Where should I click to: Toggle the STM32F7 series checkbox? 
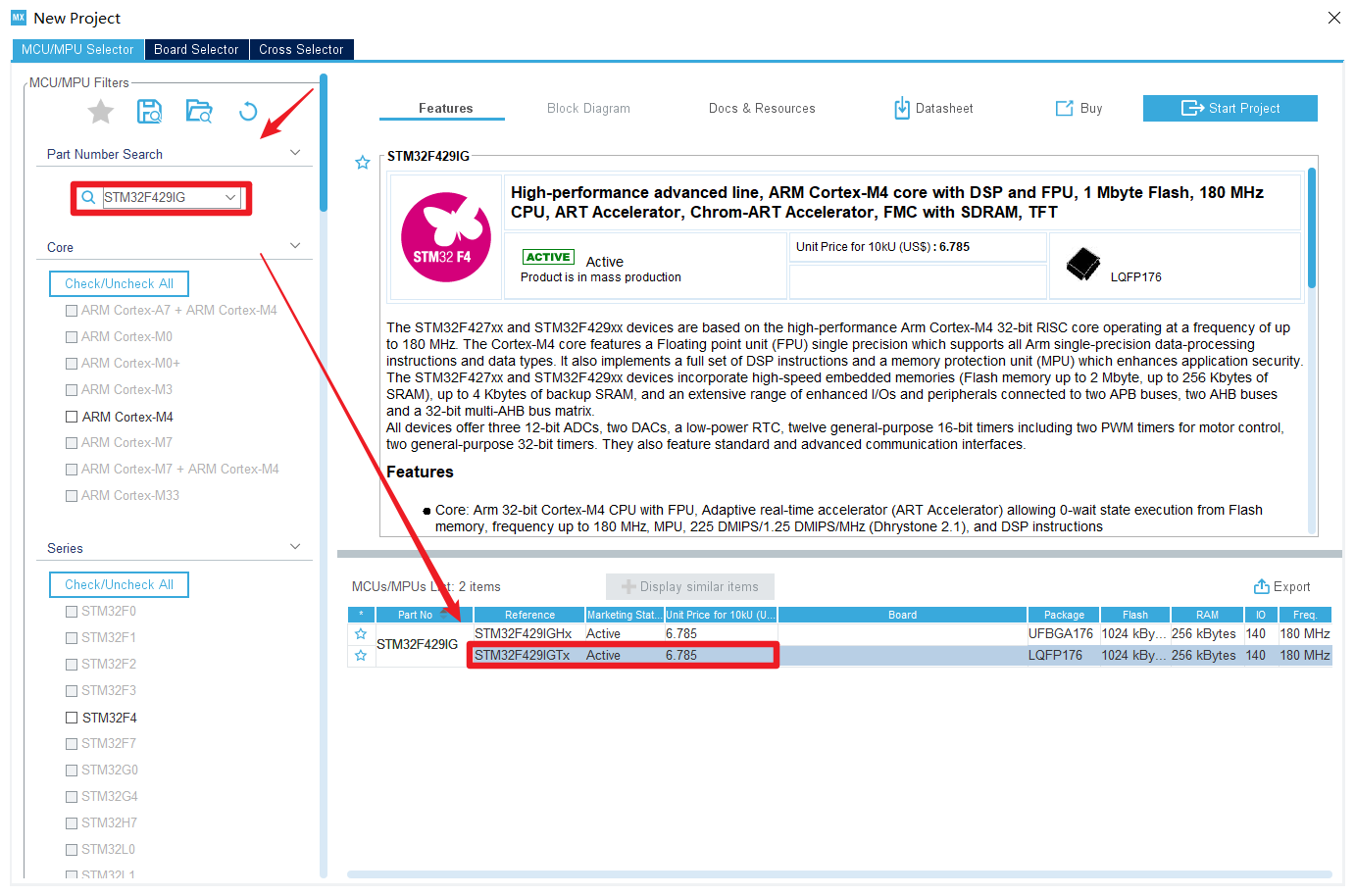[x=72, y=744]
